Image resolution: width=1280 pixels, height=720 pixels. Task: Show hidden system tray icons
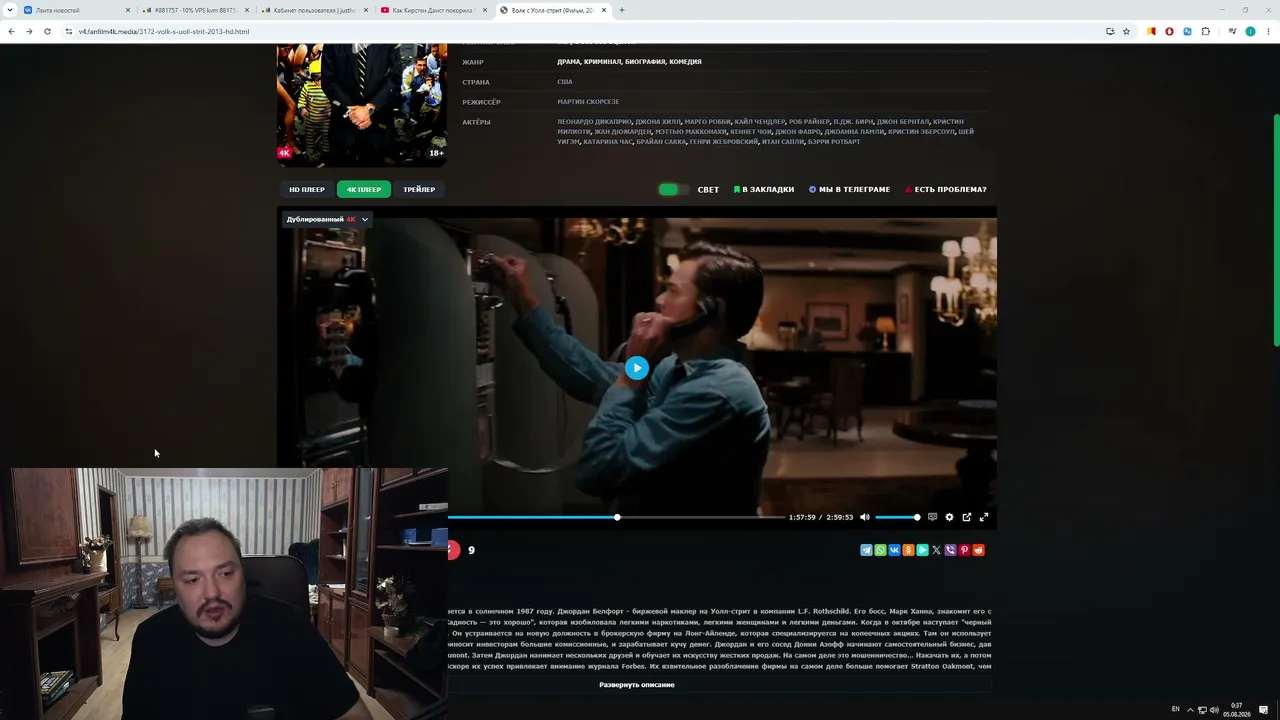tap(1190, 710)
